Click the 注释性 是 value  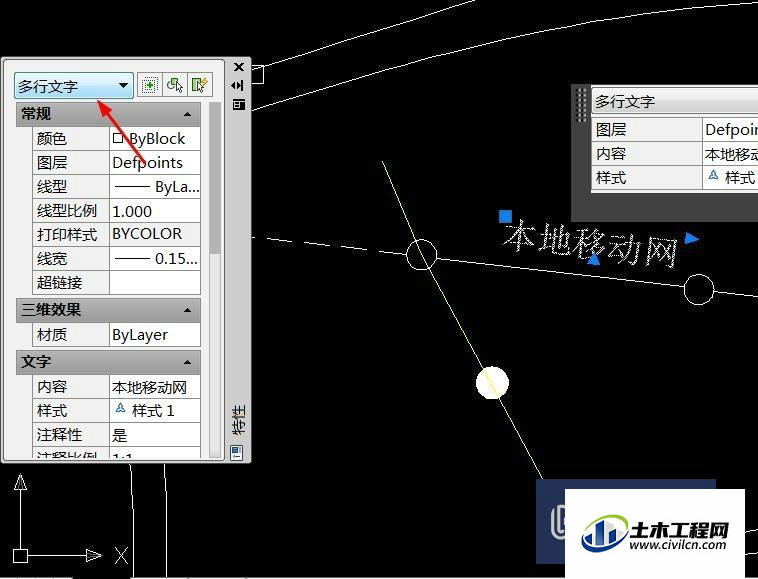coord(155,435)
